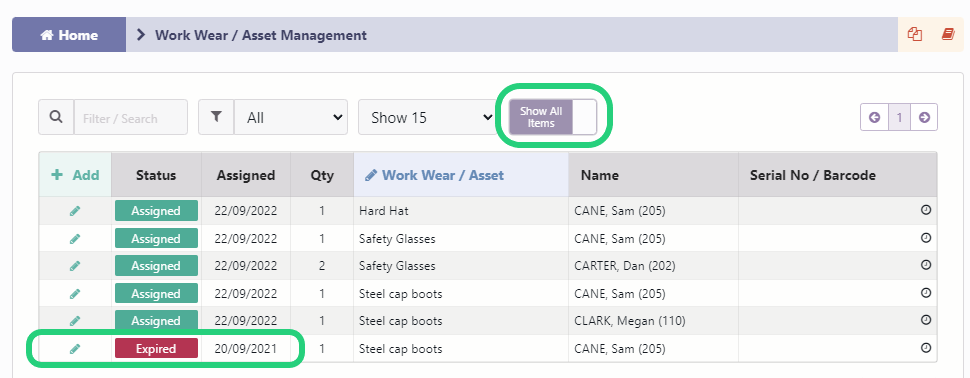Click Assigned status badge for Hard Hat
The height and width of the screenshot is (378, 970).
click(x=156, y=211)
